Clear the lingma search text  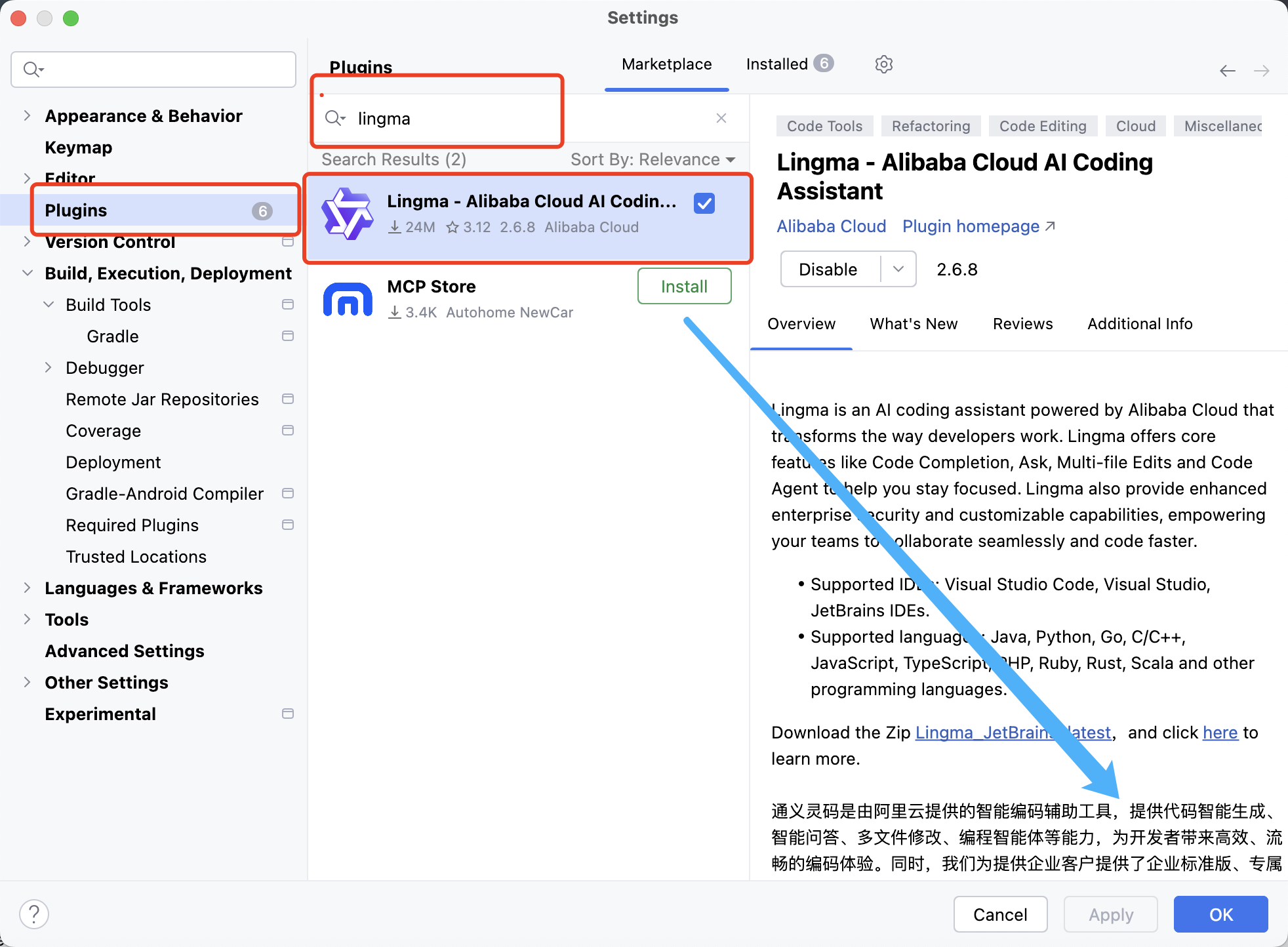tap(721, 118)
